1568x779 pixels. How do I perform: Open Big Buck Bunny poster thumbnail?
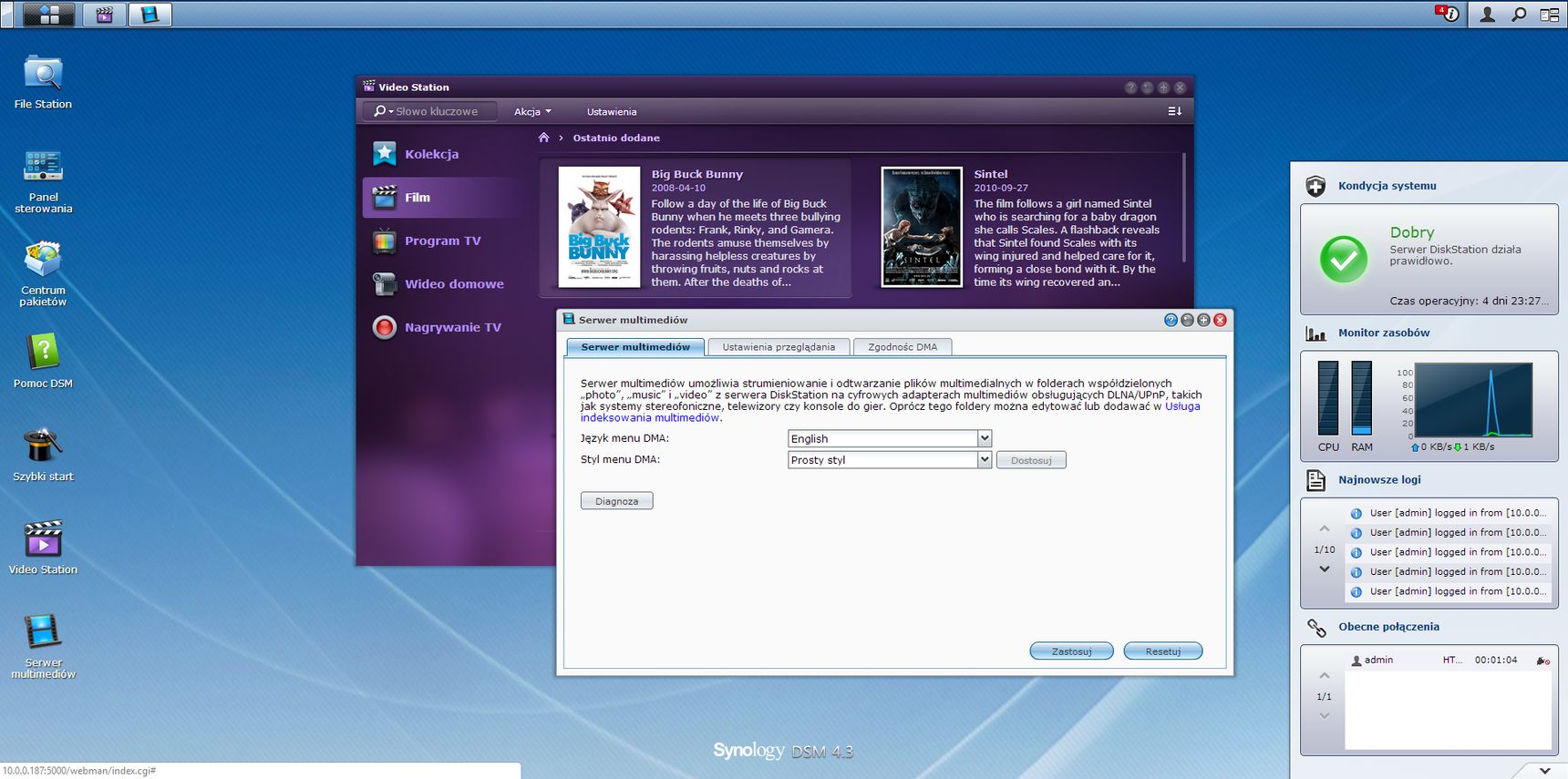(599, 227)
